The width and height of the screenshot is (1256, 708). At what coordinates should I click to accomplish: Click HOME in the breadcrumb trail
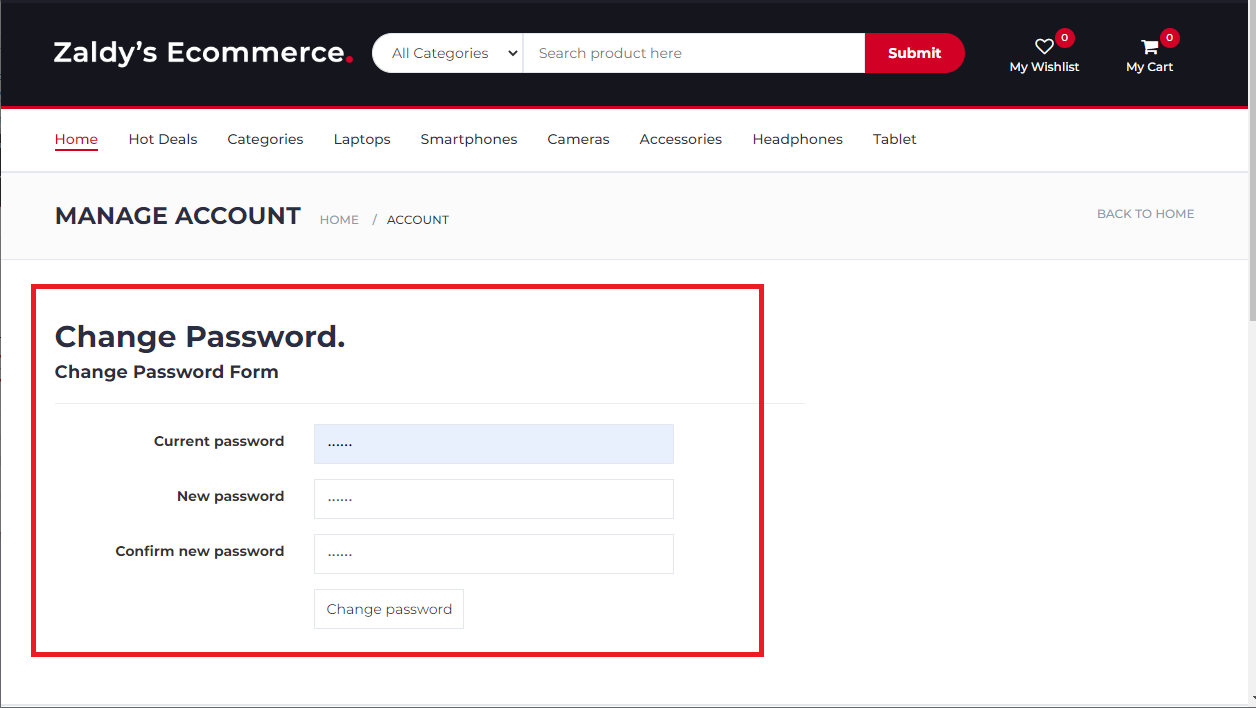point(338,219)
